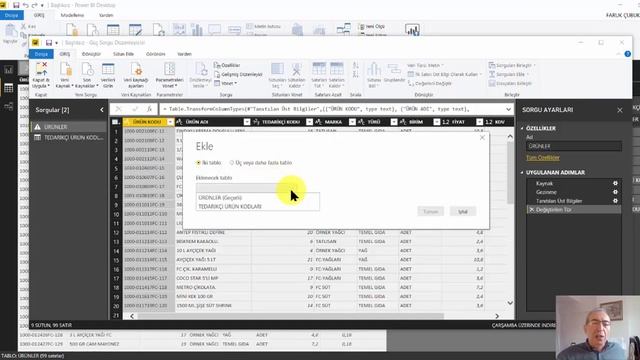This screenshot has width=640, height=360.
Task: Click the Satırları Tut icon
Action: pyautogui.click(x=318, y=69)
